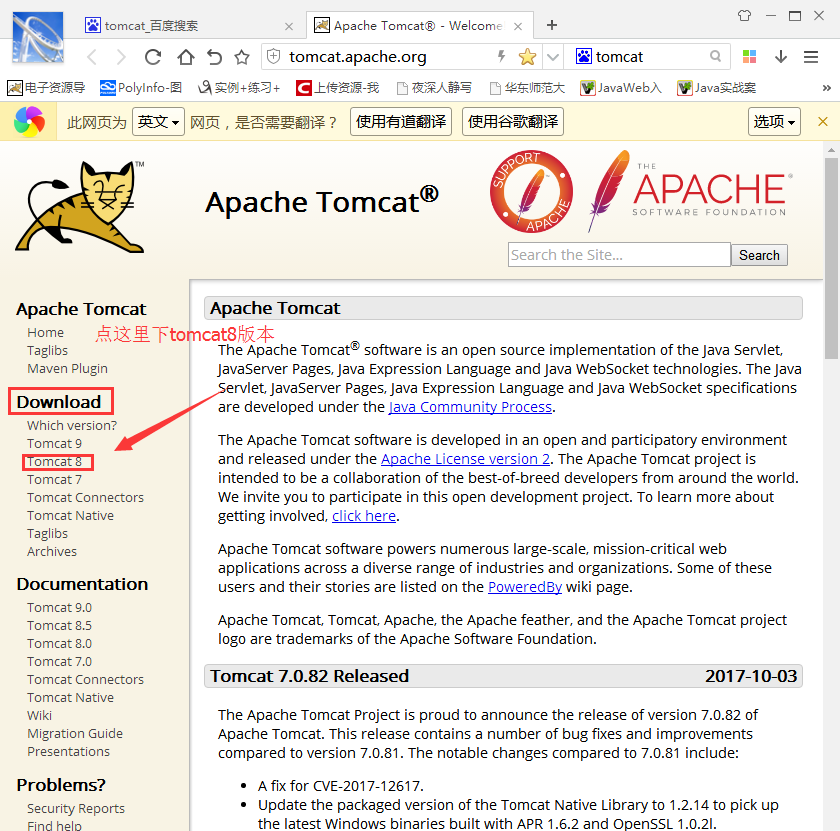Open the Java实战案 bookmark
This screenshot has height=831, width=840.
717,87
